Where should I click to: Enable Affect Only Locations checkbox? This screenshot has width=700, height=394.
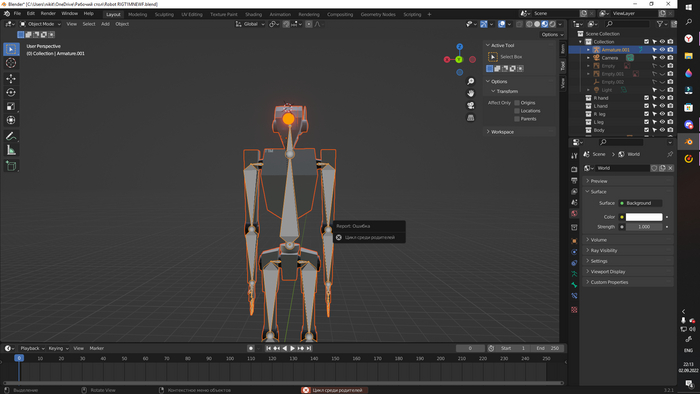pos(517,111)
